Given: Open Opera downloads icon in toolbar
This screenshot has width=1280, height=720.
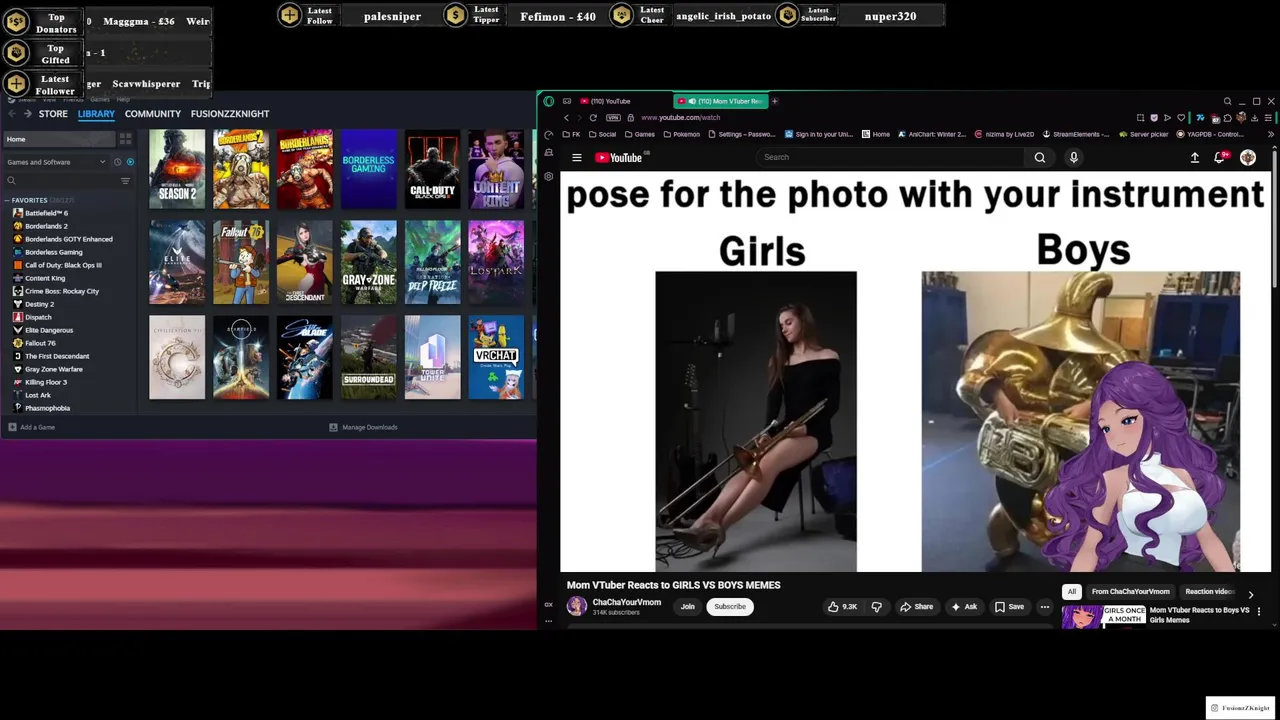Looking at the screenshot, I should [x=1254, y=118].
